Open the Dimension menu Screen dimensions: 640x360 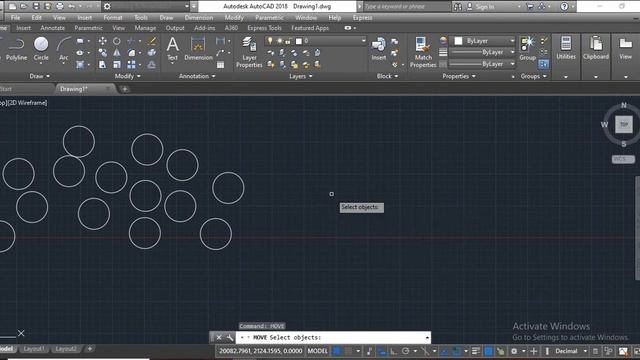tap(198, 18)
